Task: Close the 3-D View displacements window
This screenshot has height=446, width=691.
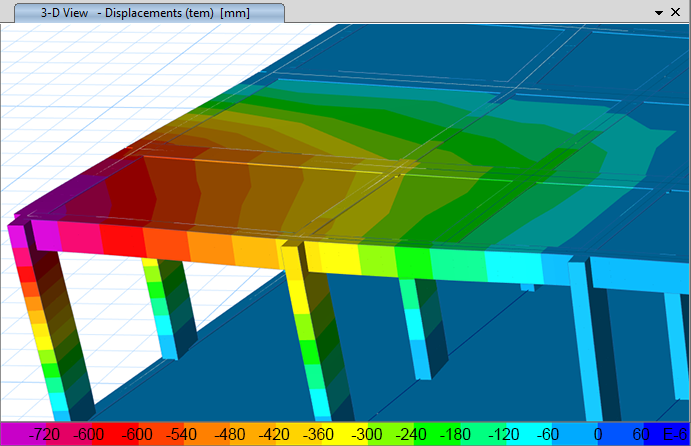Action: (677, 12)
